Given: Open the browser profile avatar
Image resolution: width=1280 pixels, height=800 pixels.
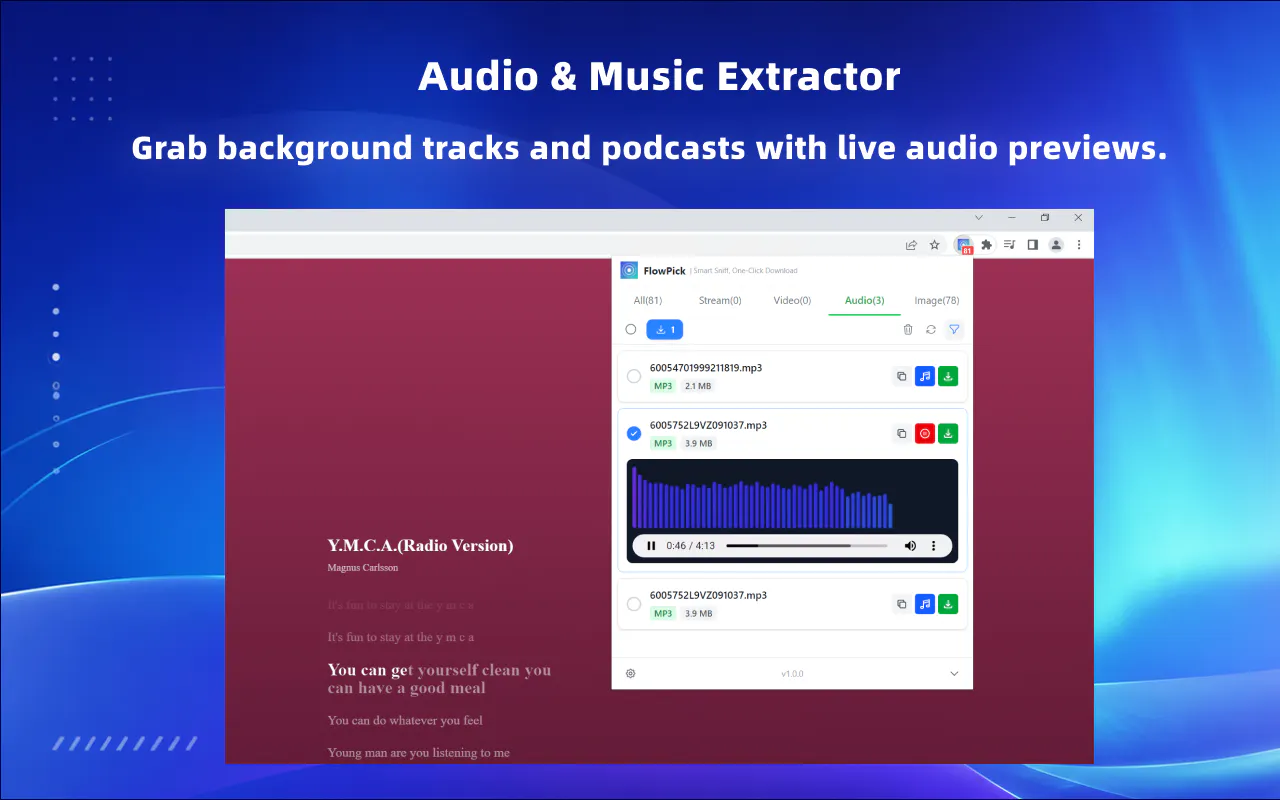Looking at the screenshot, I should click(1056, 244).
